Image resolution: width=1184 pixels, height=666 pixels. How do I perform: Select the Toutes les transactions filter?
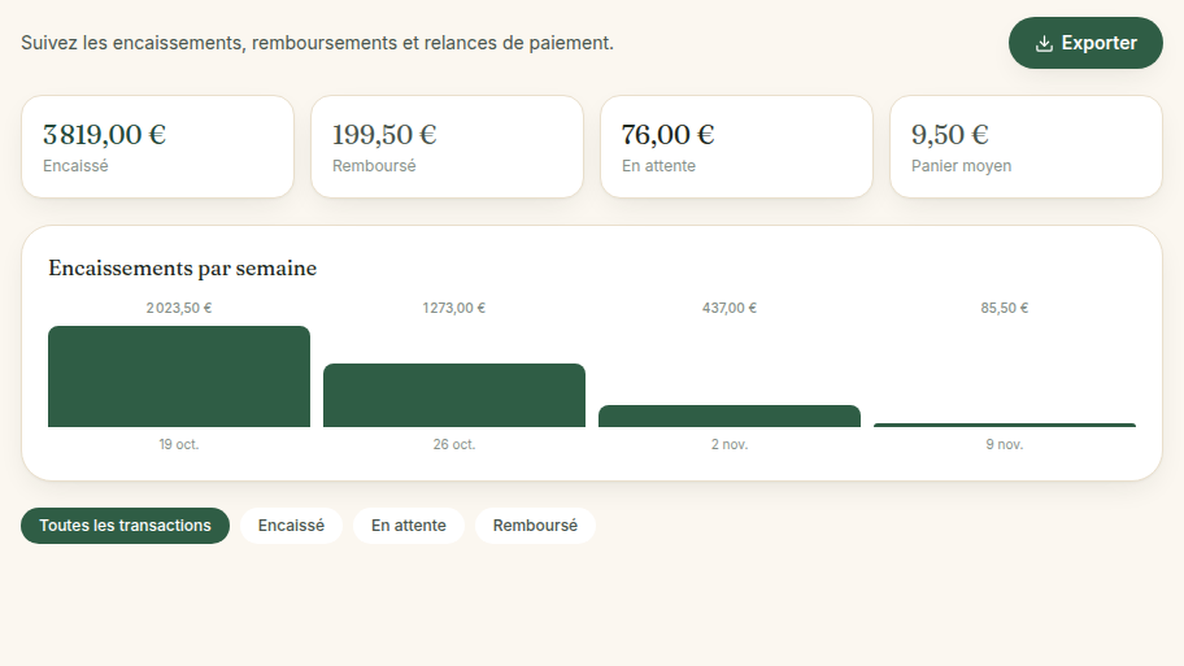125,526
